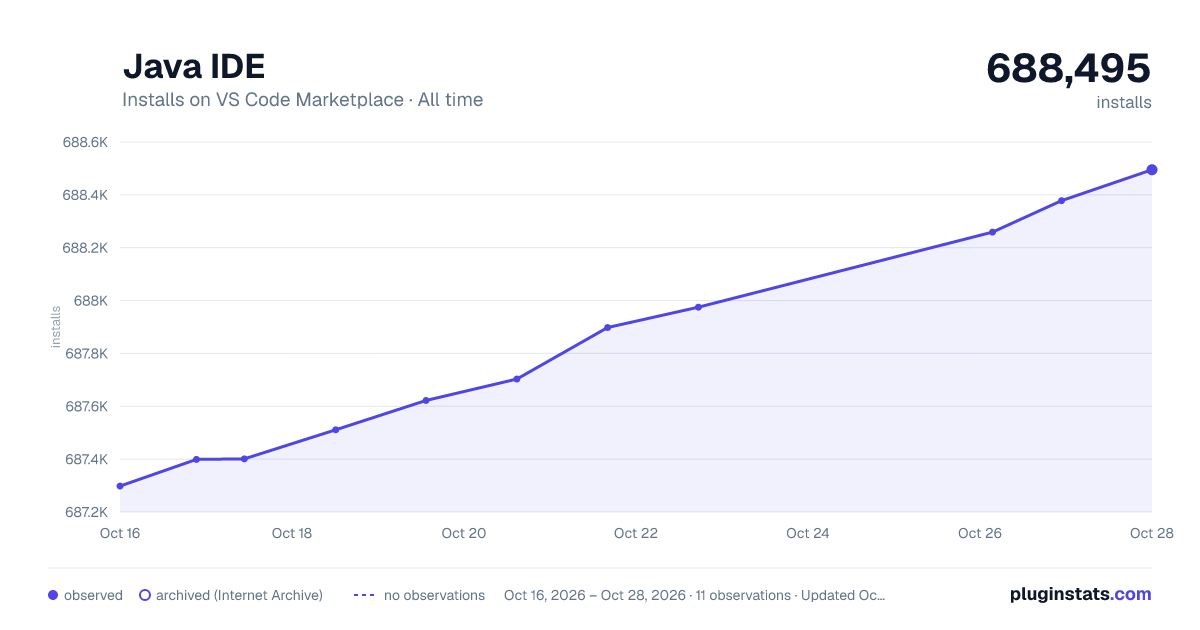The height and width of the screenshot is (630, 1200).
Task: Click the Oct 20 x-axis label
Action: pyautogui.click(x=464, y=533)
